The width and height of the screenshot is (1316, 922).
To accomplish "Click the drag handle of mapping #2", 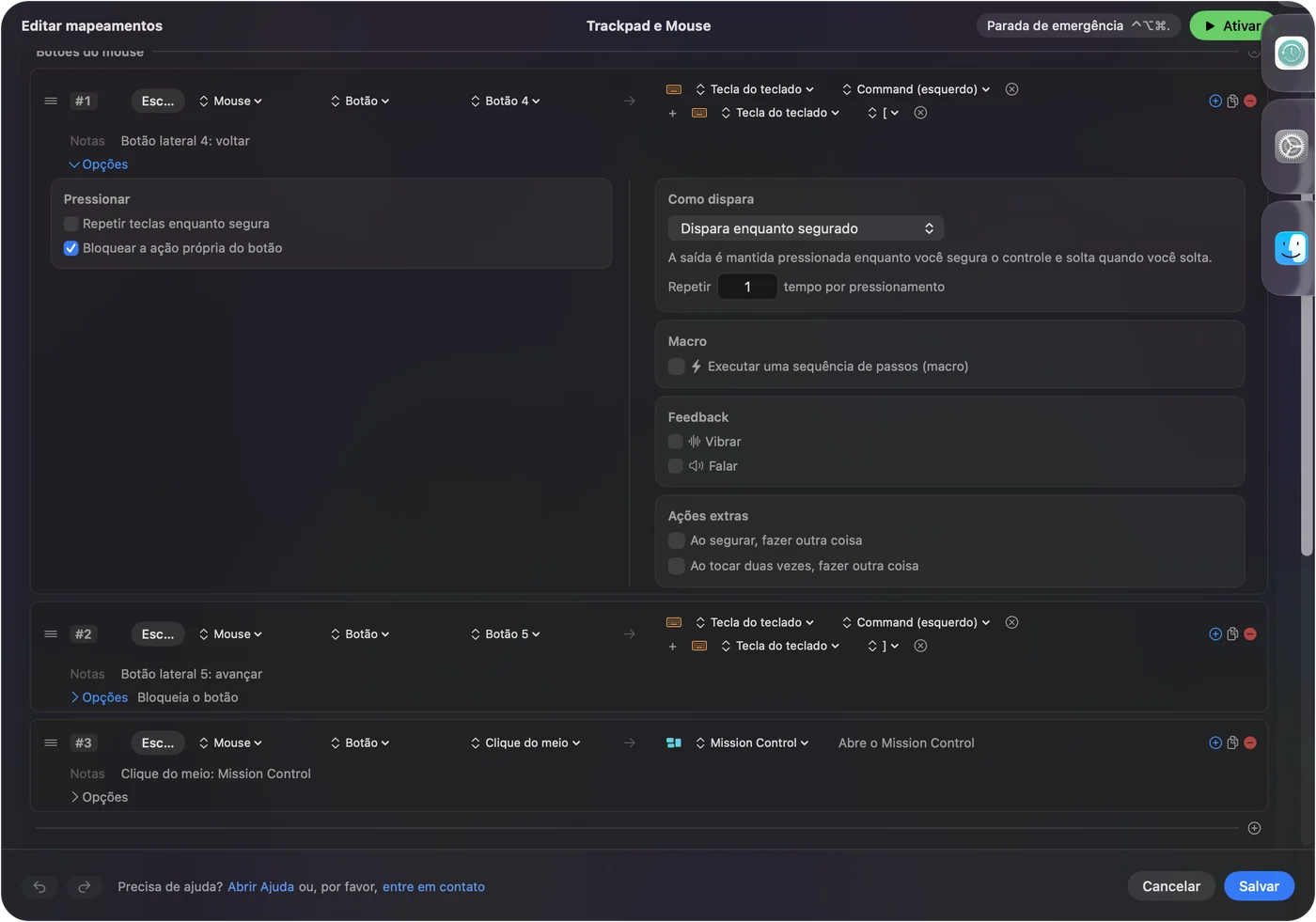I will pyautogui.click(x=51, y=634).
